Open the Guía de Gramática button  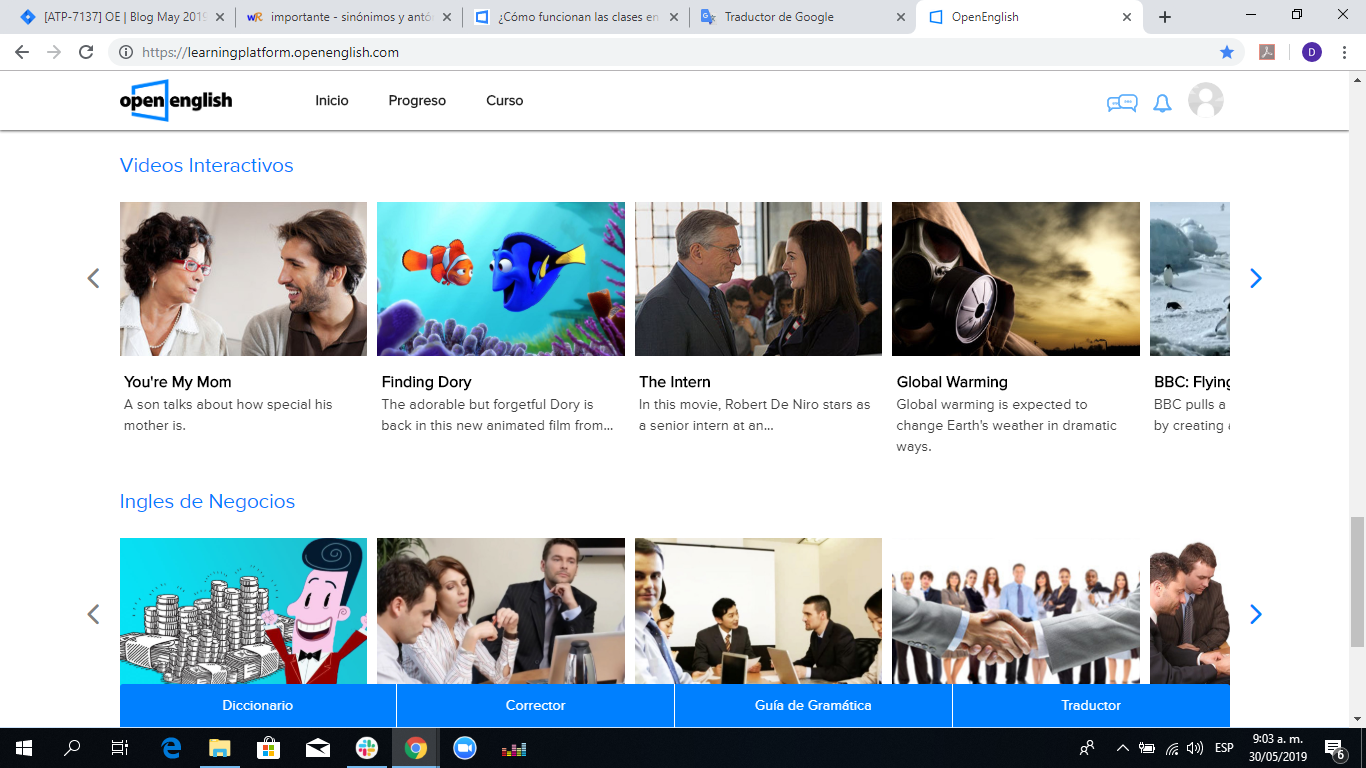pyautogui.click(x=813, y=705)
